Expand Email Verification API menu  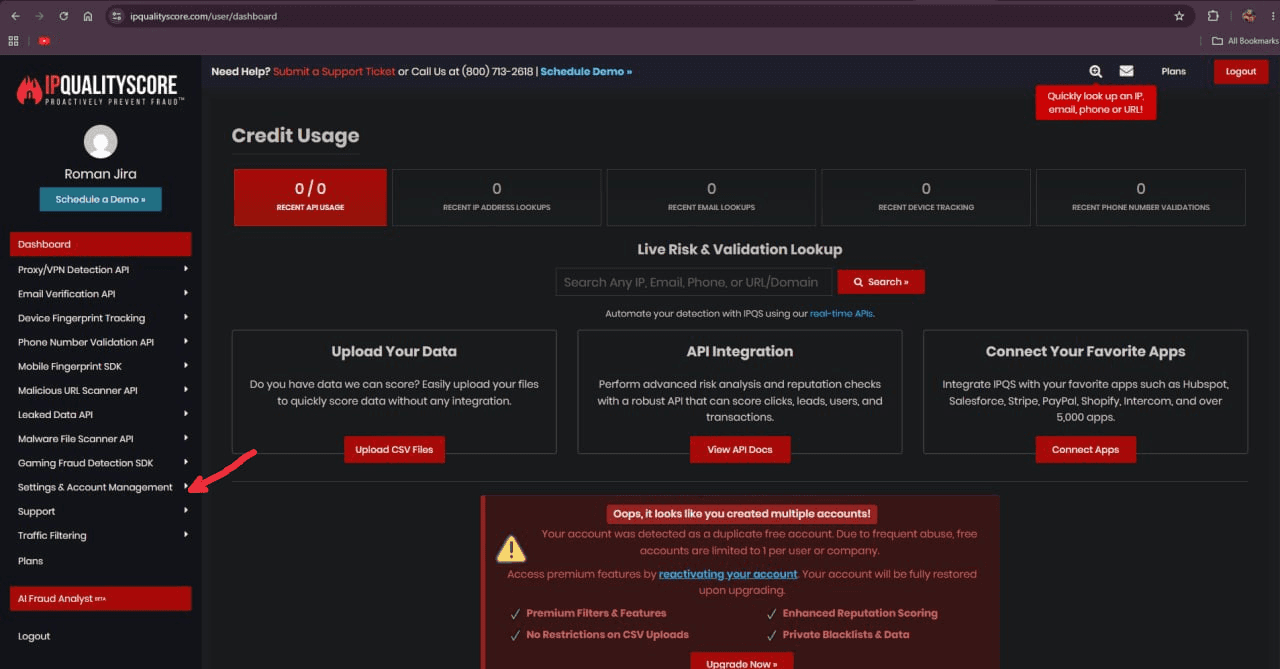(100, 294)
